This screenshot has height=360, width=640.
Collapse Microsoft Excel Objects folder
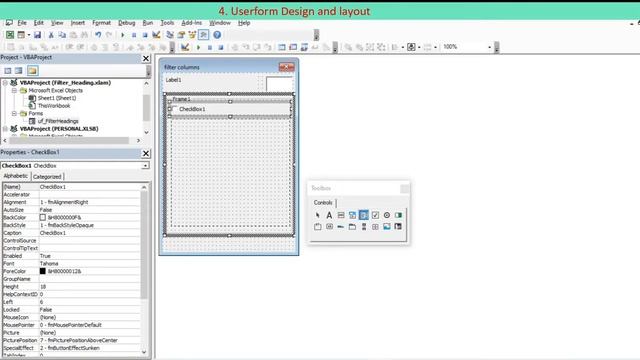coord(14,91)
